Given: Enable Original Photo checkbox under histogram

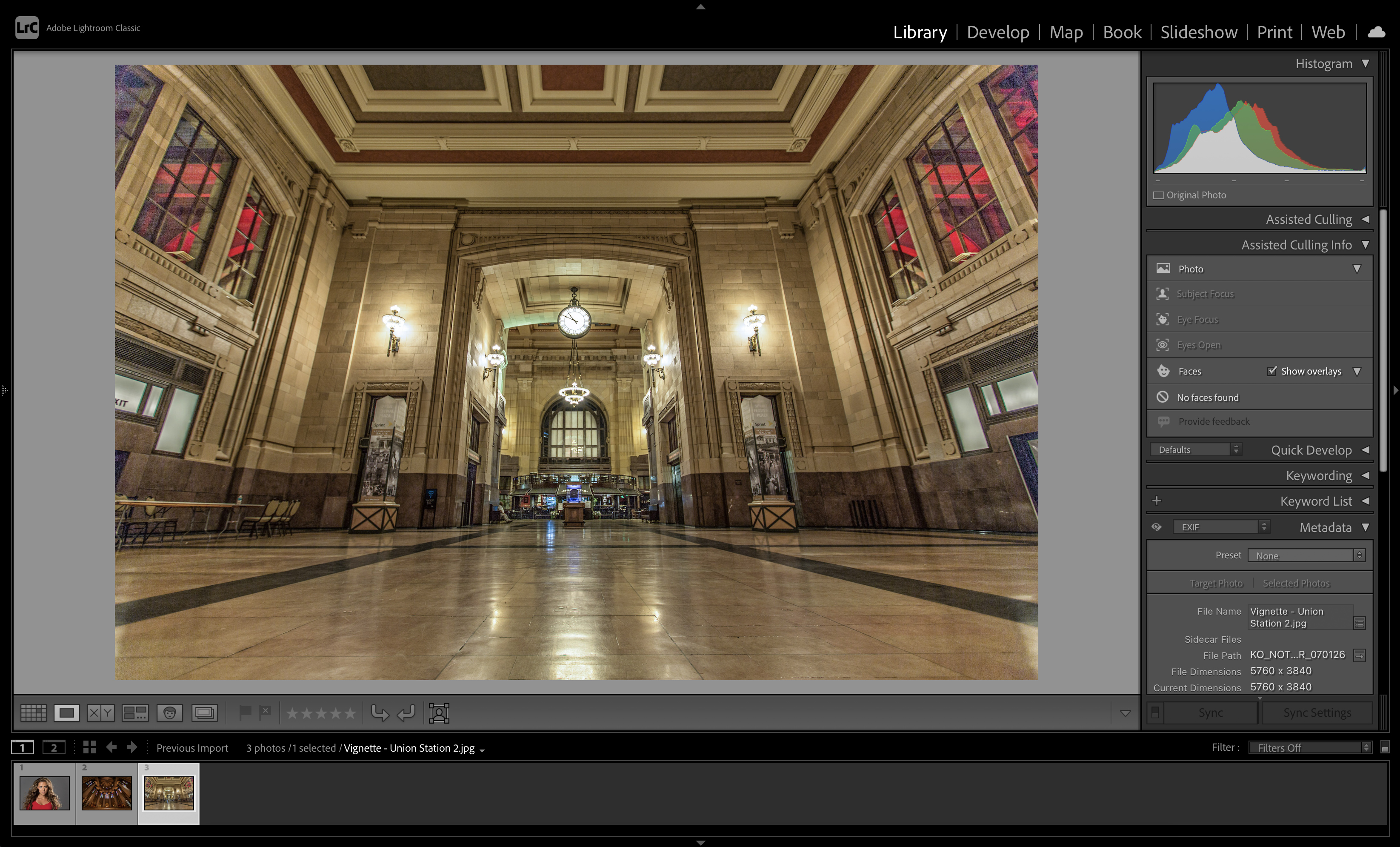Looking at the screenshot, I should 1159,195.
